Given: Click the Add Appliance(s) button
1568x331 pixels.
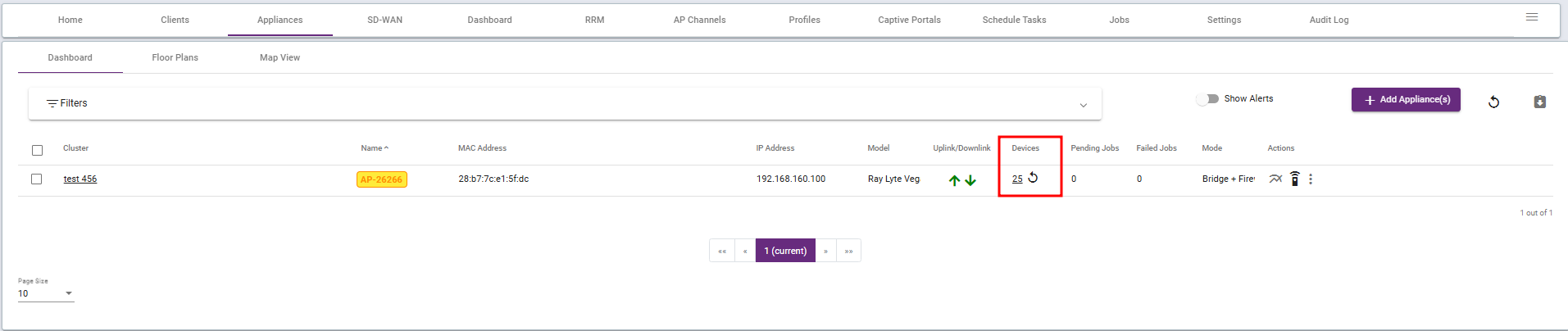Looking at the screenshot, I should point(1406,99).
